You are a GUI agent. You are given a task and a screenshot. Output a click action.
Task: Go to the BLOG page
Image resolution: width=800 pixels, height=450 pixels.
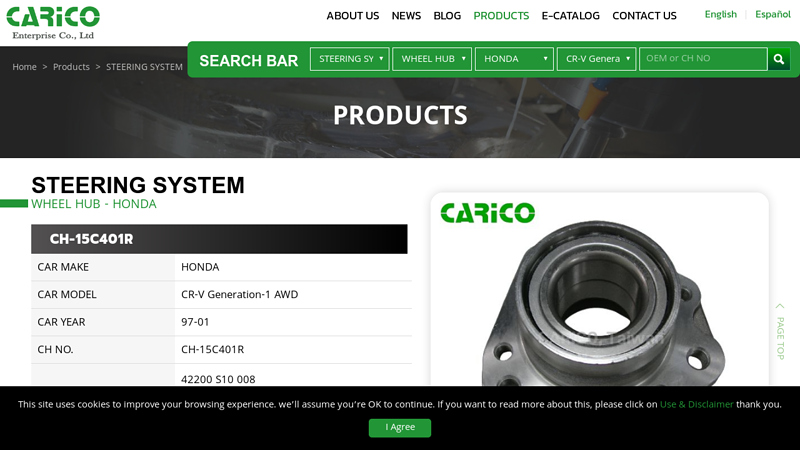(447, 16)
